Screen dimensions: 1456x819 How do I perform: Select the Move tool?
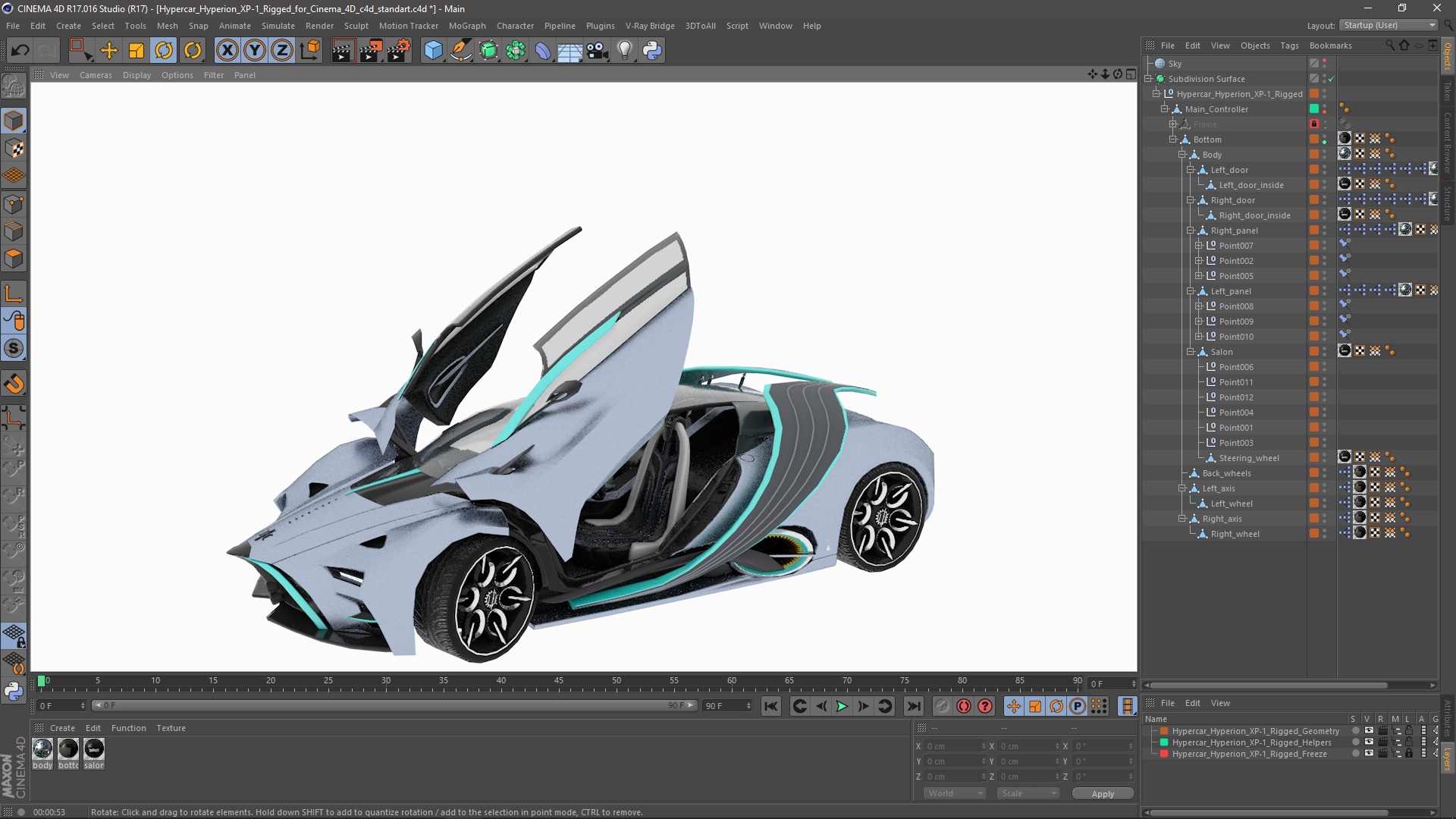109,51
